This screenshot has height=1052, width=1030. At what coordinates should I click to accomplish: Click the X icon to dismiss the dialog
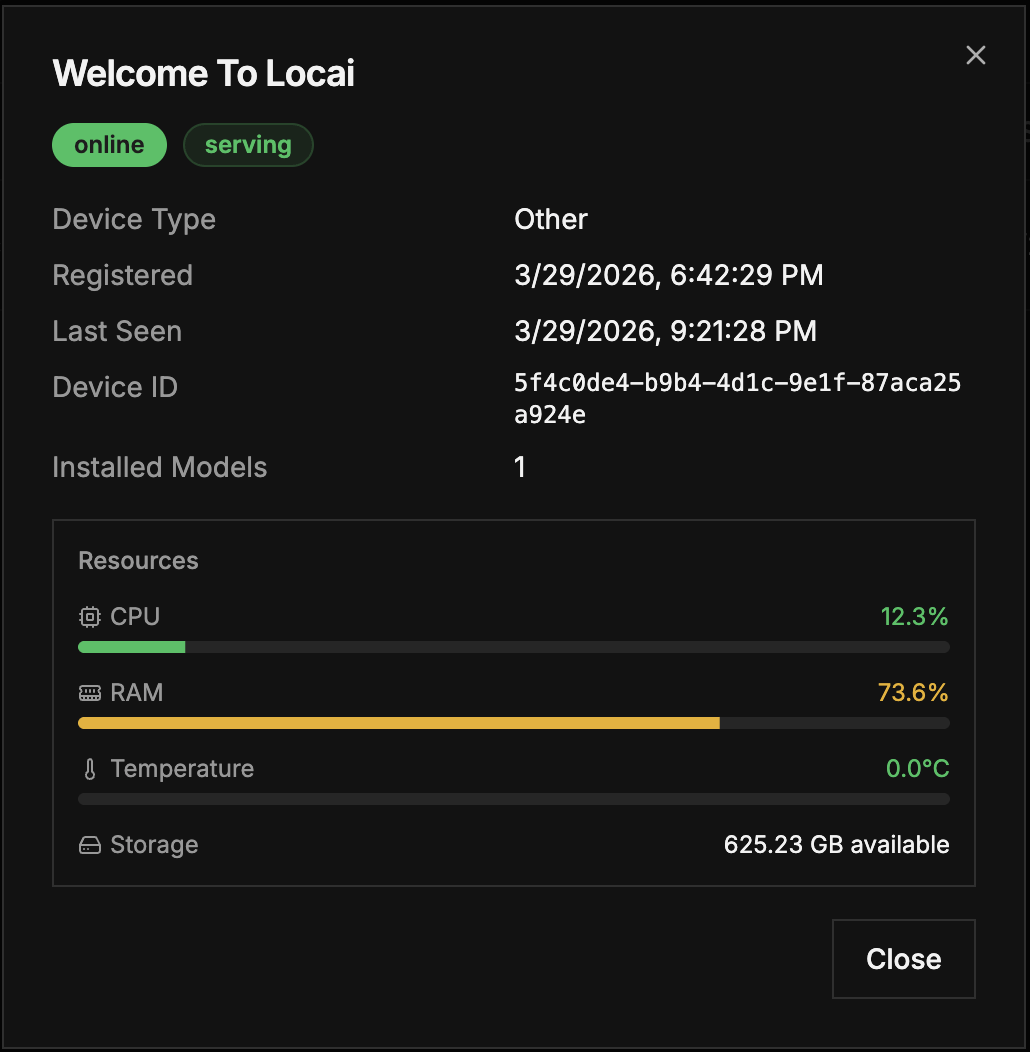(x=975, y=55)
